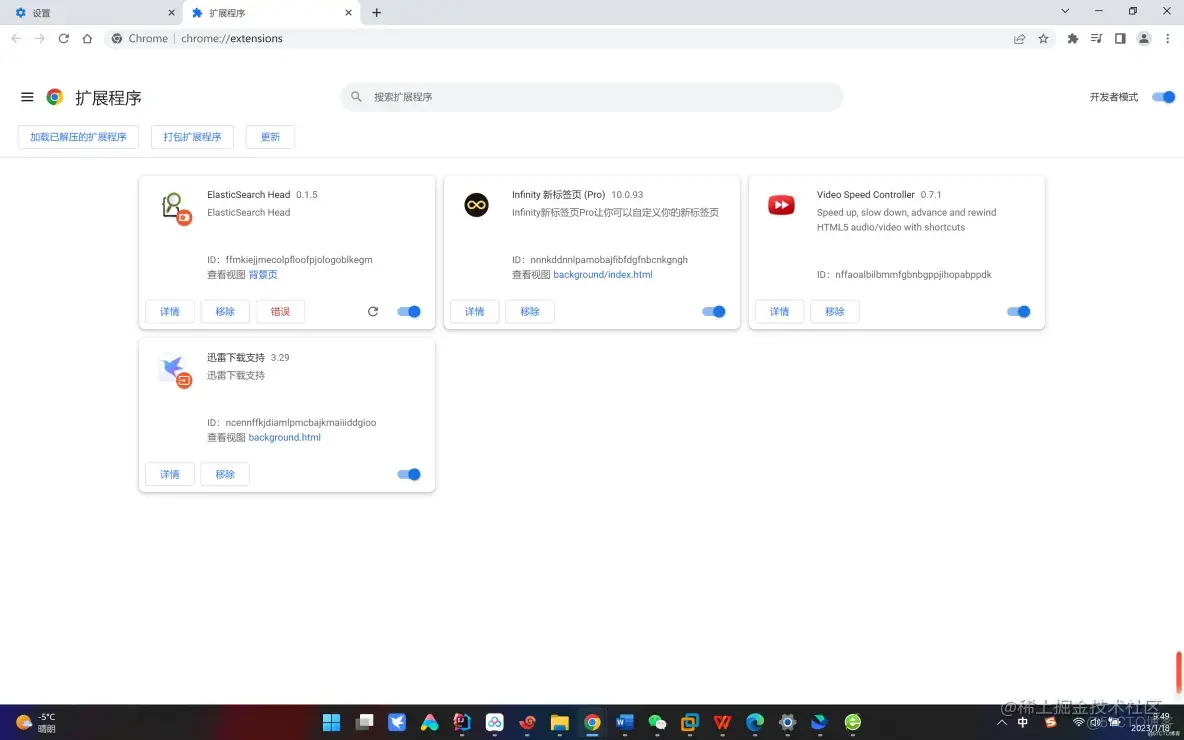Image resolution: width=1184 pixels, height=740 pixels.
Task: Click the 加载已解压的扩展程序 button
Action: [77, 137]
